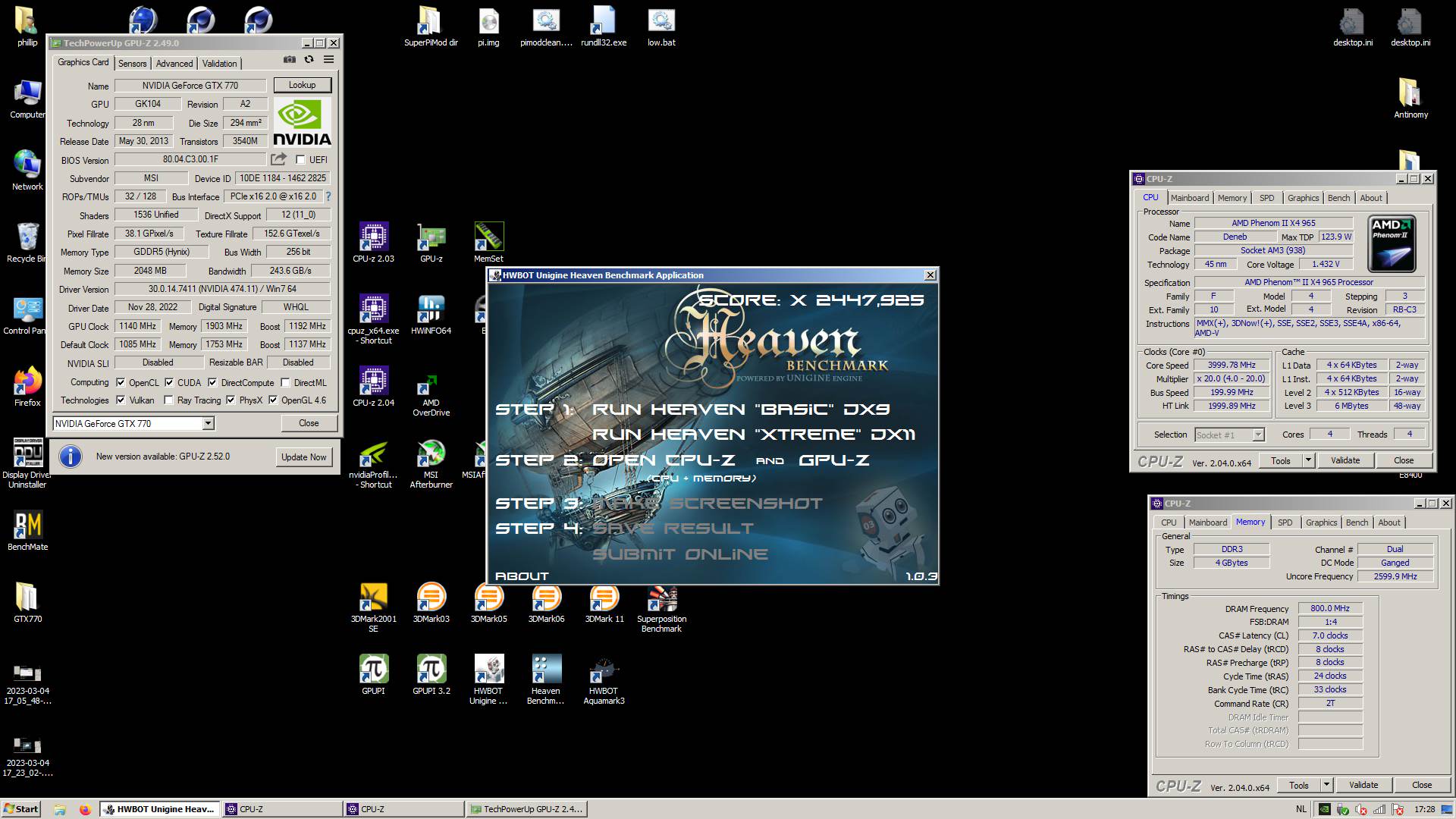Click the Bus Interface question mark
The width and height of the screenshot is (1456, 819).
coord(328,196)
